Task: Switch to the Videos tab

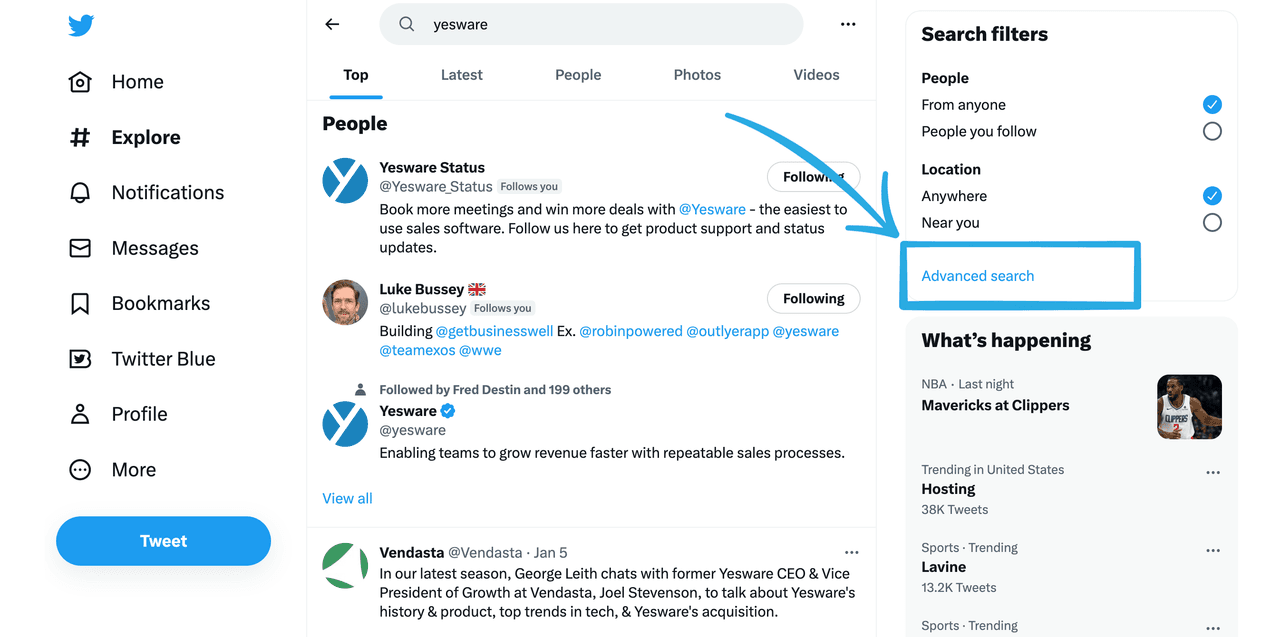Action: coord(816,75)
